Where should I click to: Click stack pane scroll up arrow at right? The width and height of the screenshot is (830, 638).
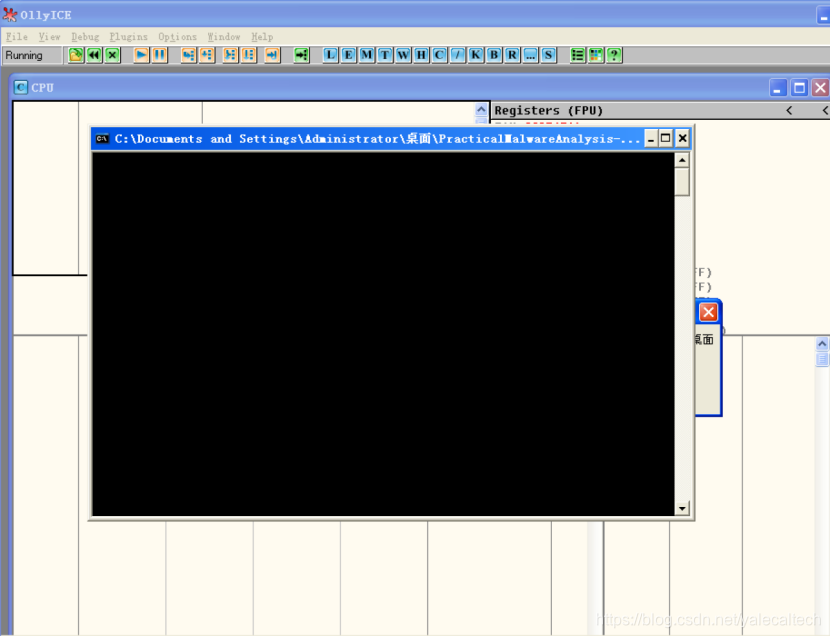pyautogui.click(x=822, y=344)
